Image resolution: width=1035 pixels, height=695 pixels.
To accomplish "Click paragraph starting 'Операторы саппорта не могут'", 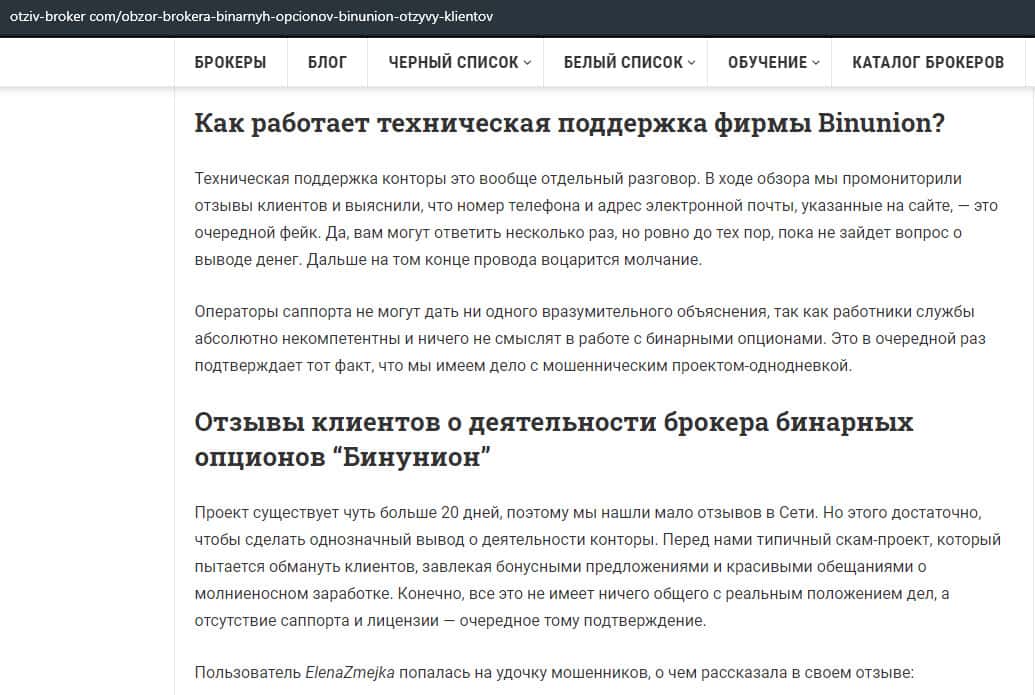I will click(590, 339).
